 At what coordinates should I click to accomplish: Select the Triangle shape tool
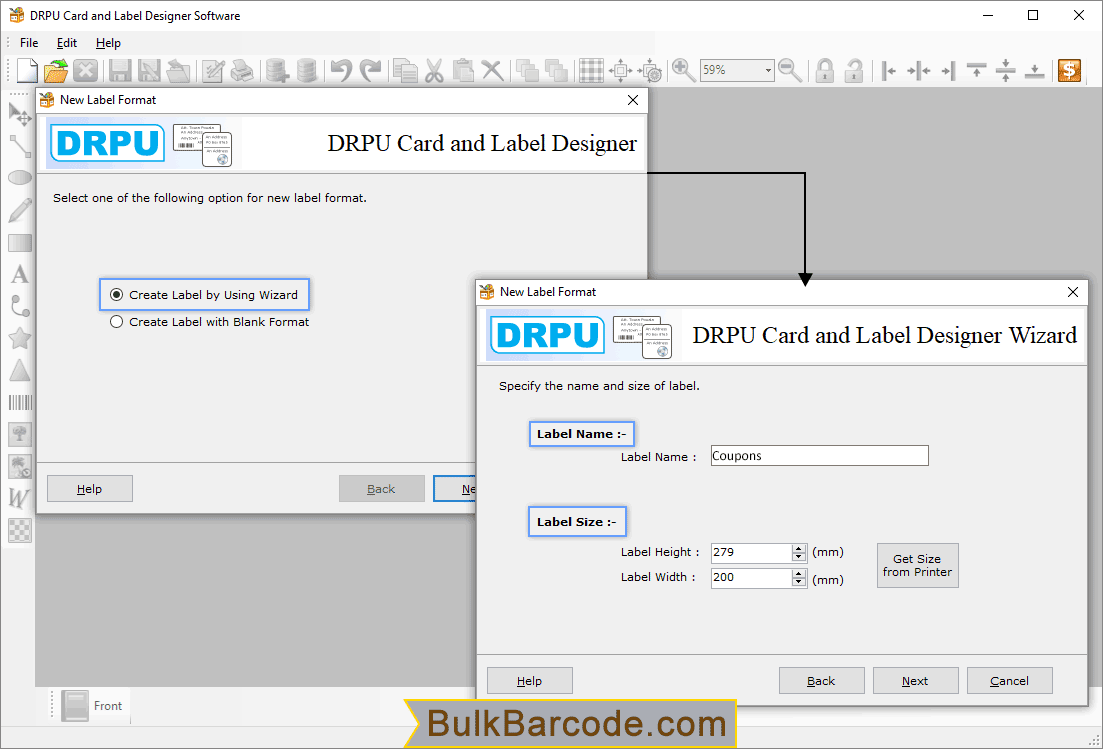[20, 370]
